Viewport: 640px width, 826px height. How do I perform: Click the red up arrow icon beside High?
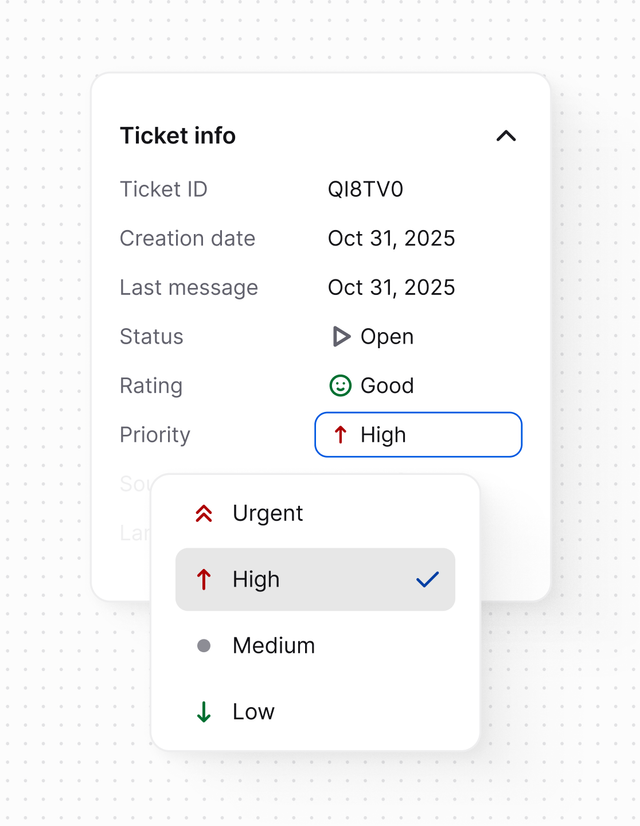pyautogui.click(x=205, y=579)
